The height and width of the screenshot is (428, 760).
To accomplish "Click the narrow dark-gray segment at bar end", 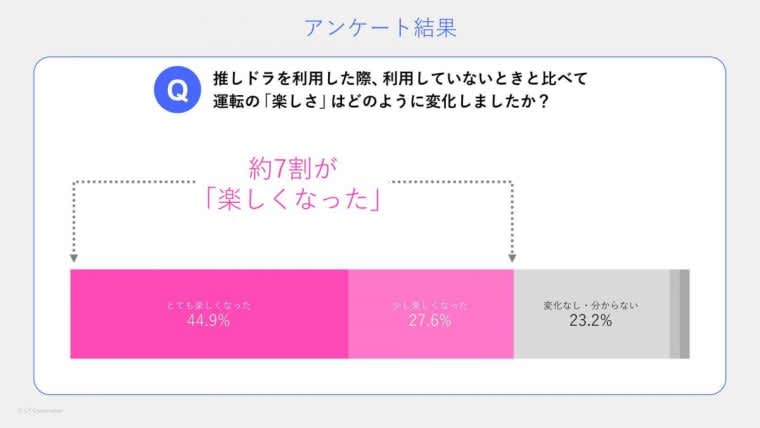I will click(685, 313).
